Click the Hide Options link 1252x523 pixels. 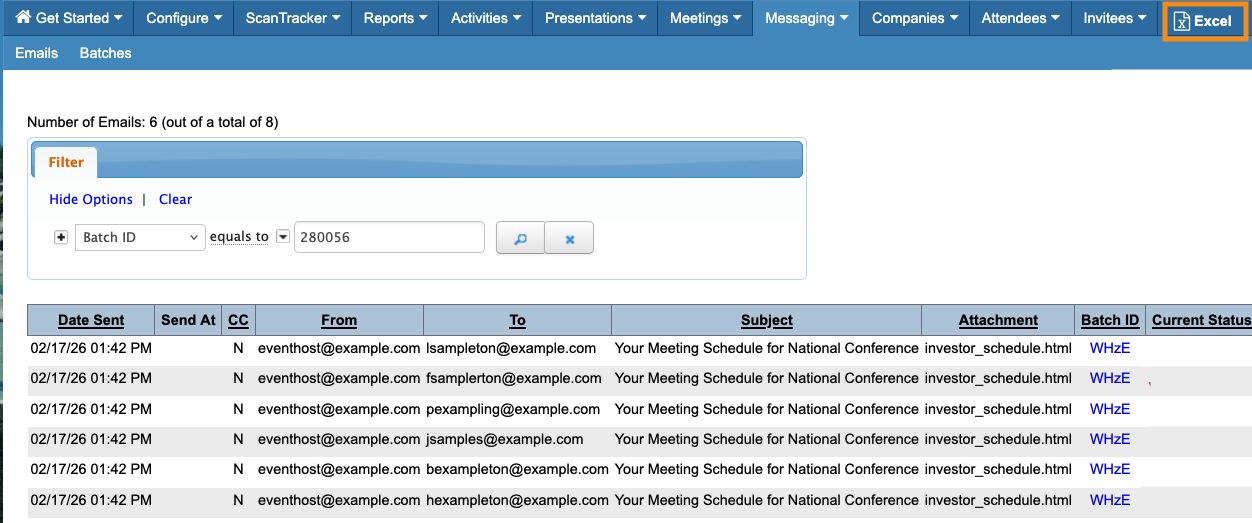click(x=91, y=199)
